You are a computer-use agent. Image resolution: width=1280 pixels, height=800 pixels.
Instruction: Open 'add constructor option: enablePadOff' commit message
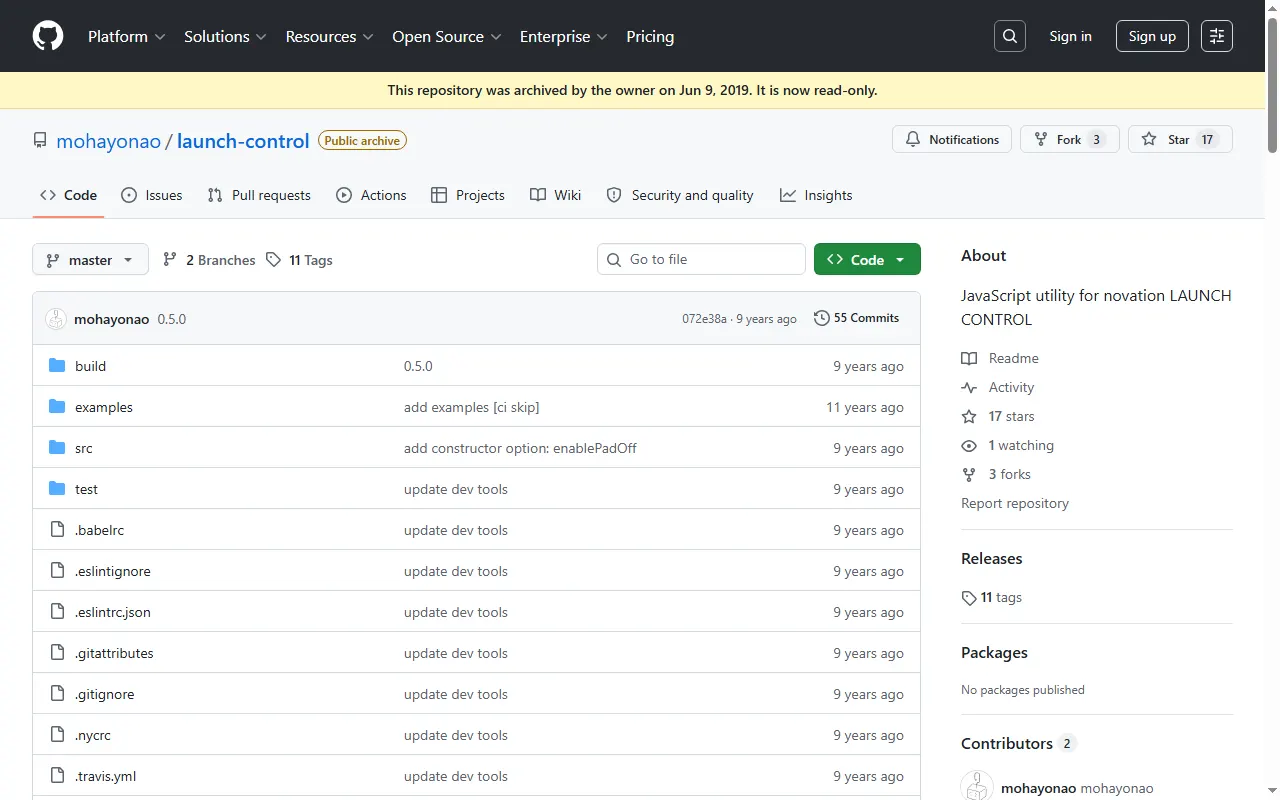[520, 448]
